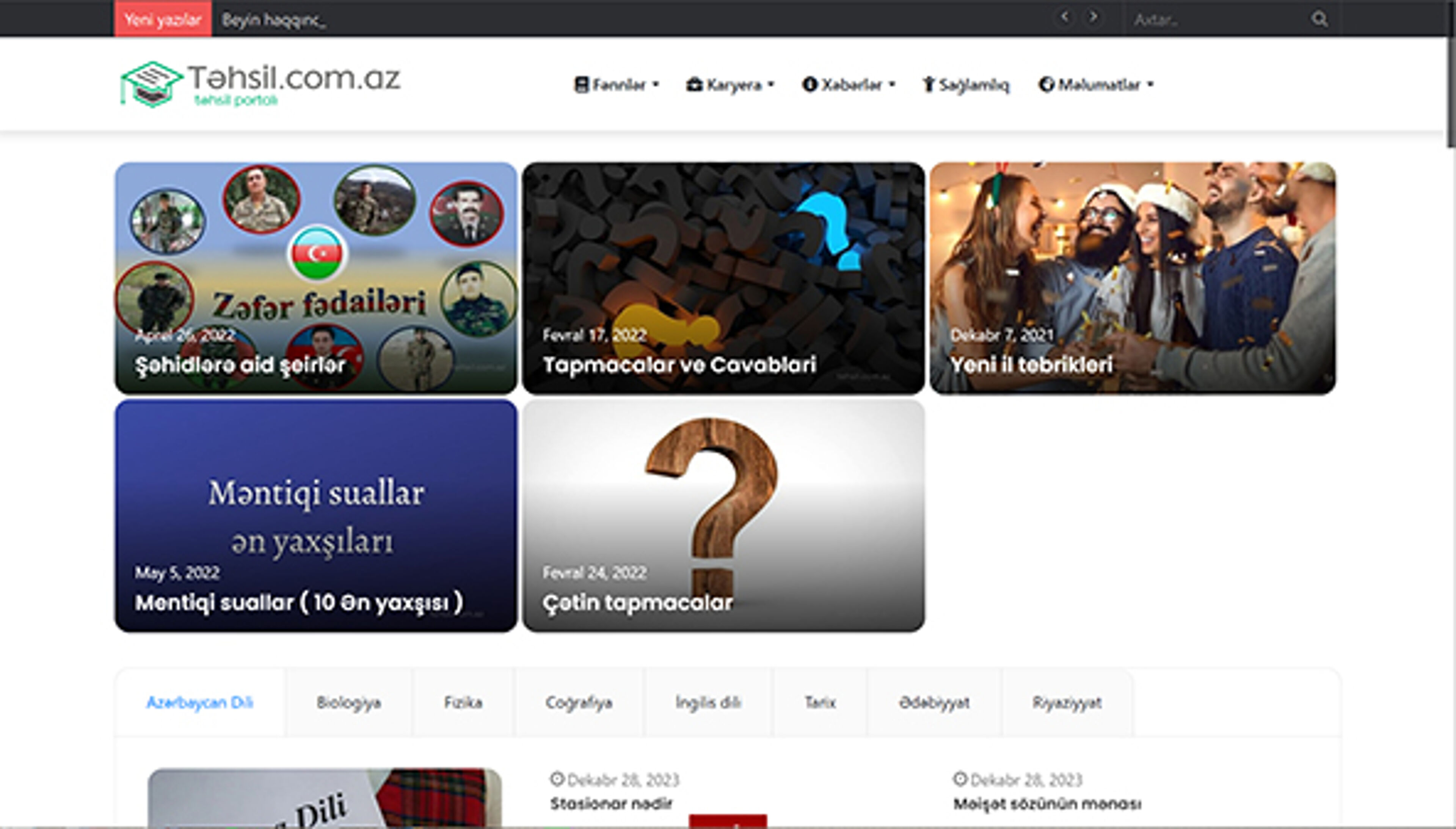Viewport: 1456px width, 829px height.
Task: Click the page vertical scrollbar
Action: [1451, 91]
